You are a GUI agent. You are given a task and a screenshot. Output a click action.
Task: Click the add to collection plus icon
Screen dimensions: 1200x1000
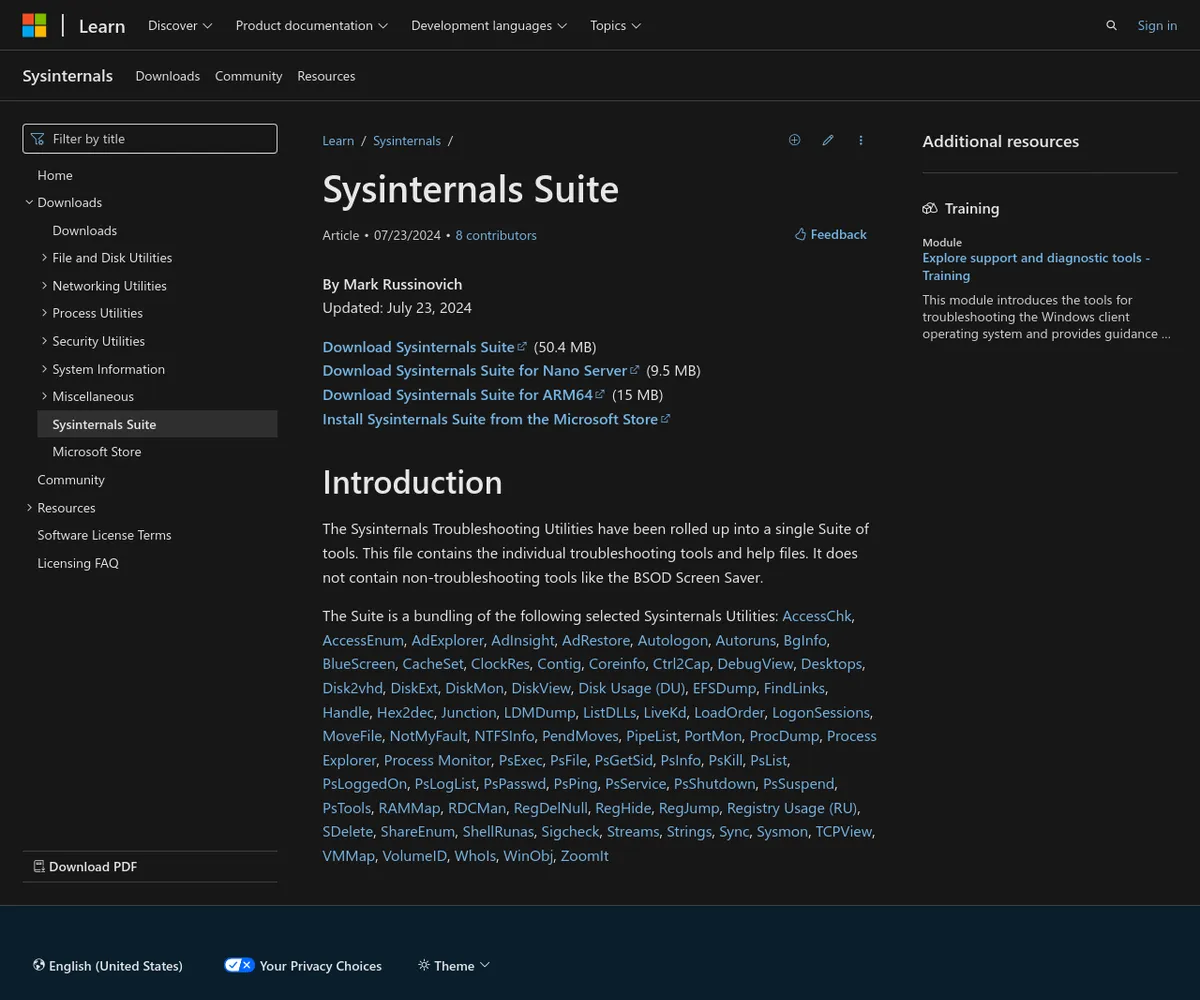(x=794, y=140)
